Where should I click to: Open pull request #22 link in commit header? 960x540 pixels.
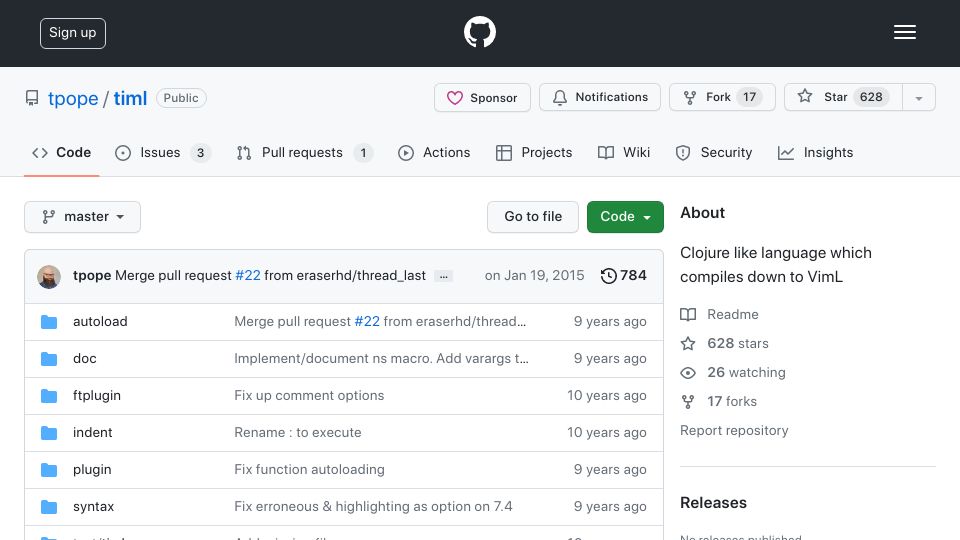coord(248,276)
